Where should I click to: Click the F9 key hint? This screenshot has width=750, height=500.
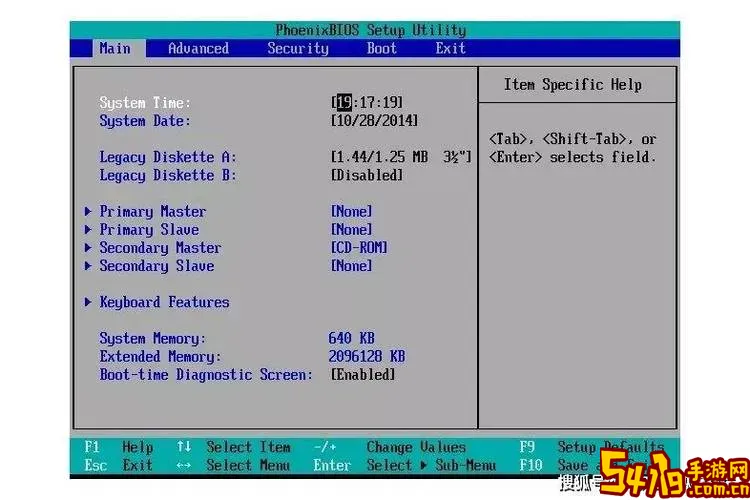coord(527,447)
